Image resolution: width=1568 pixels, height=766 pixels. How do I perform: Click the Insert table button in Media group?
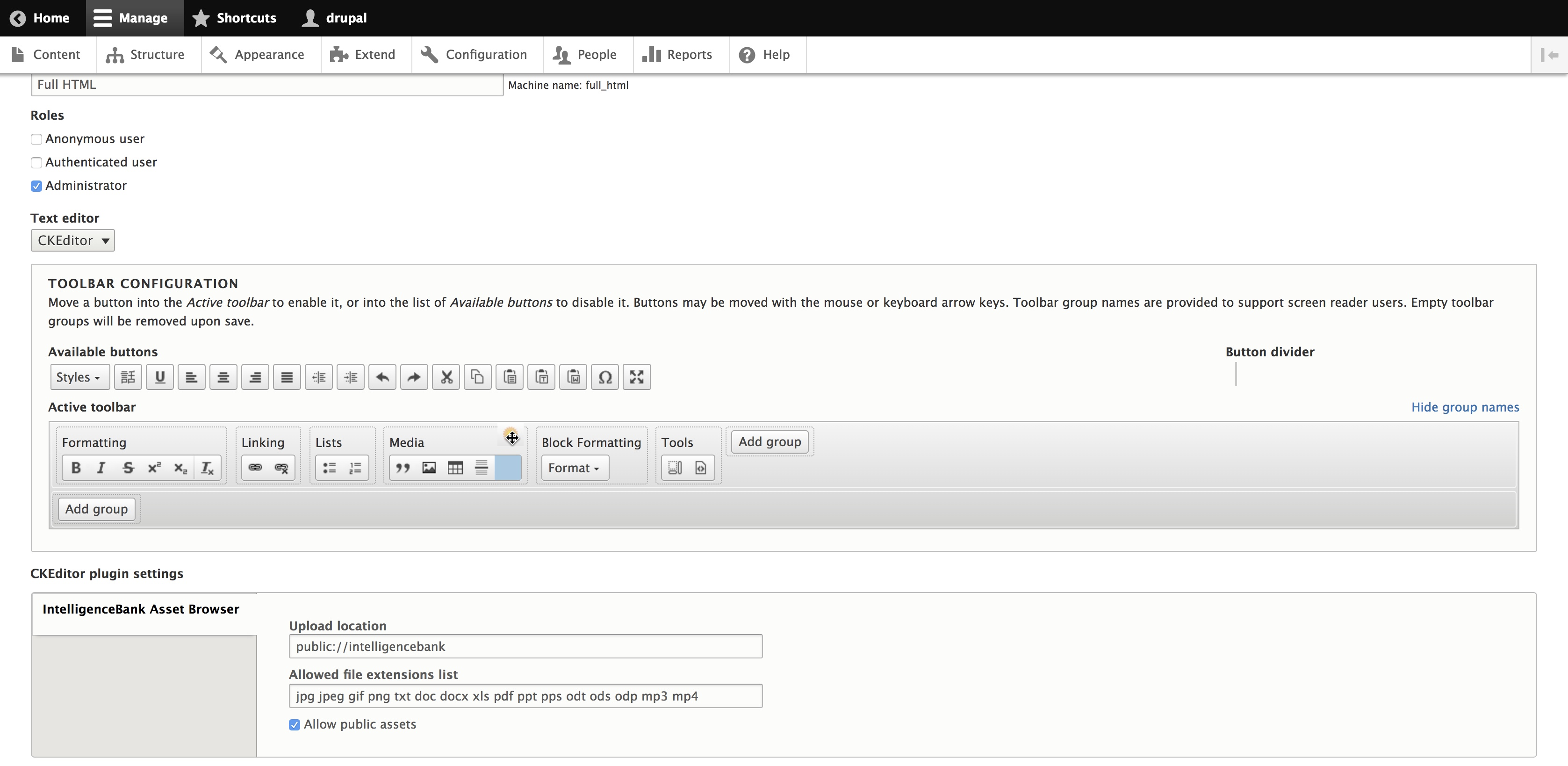coord(455,468)
